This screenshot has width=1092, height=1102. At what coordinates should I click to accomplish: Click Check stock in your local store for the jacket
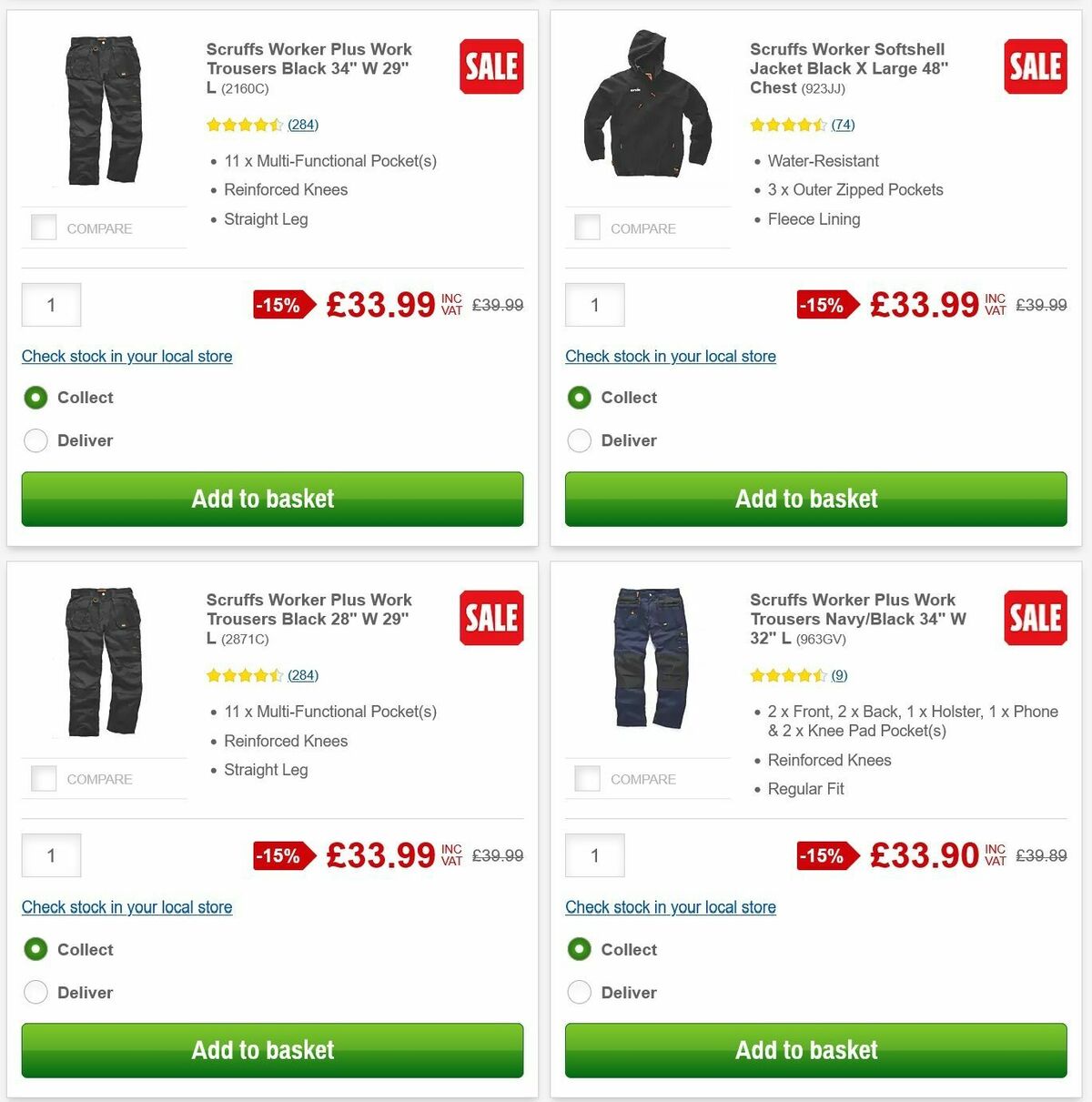tap(670, 356)
